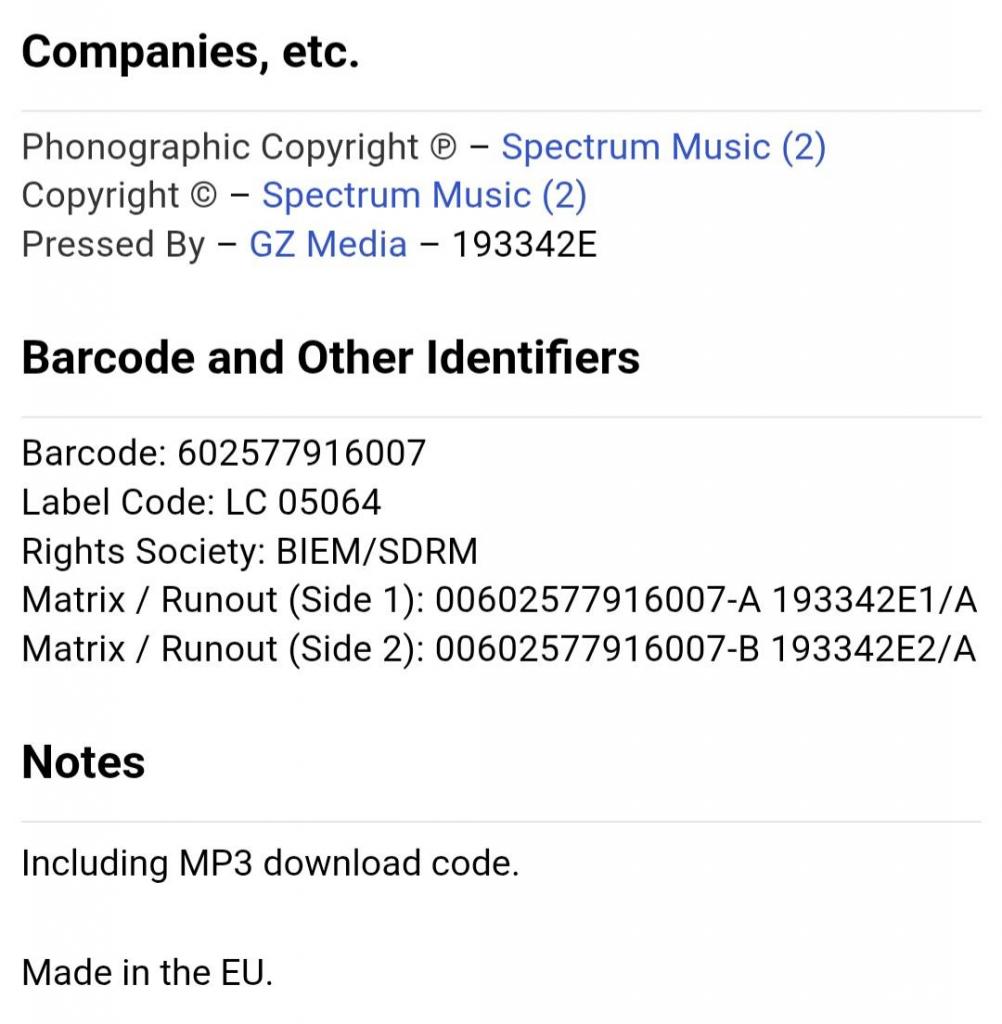This screenshot has height=1024, width=1002.
Task: Click the "Companies, etc." heading
Action: pyautogui.click(x=190, y=52)
